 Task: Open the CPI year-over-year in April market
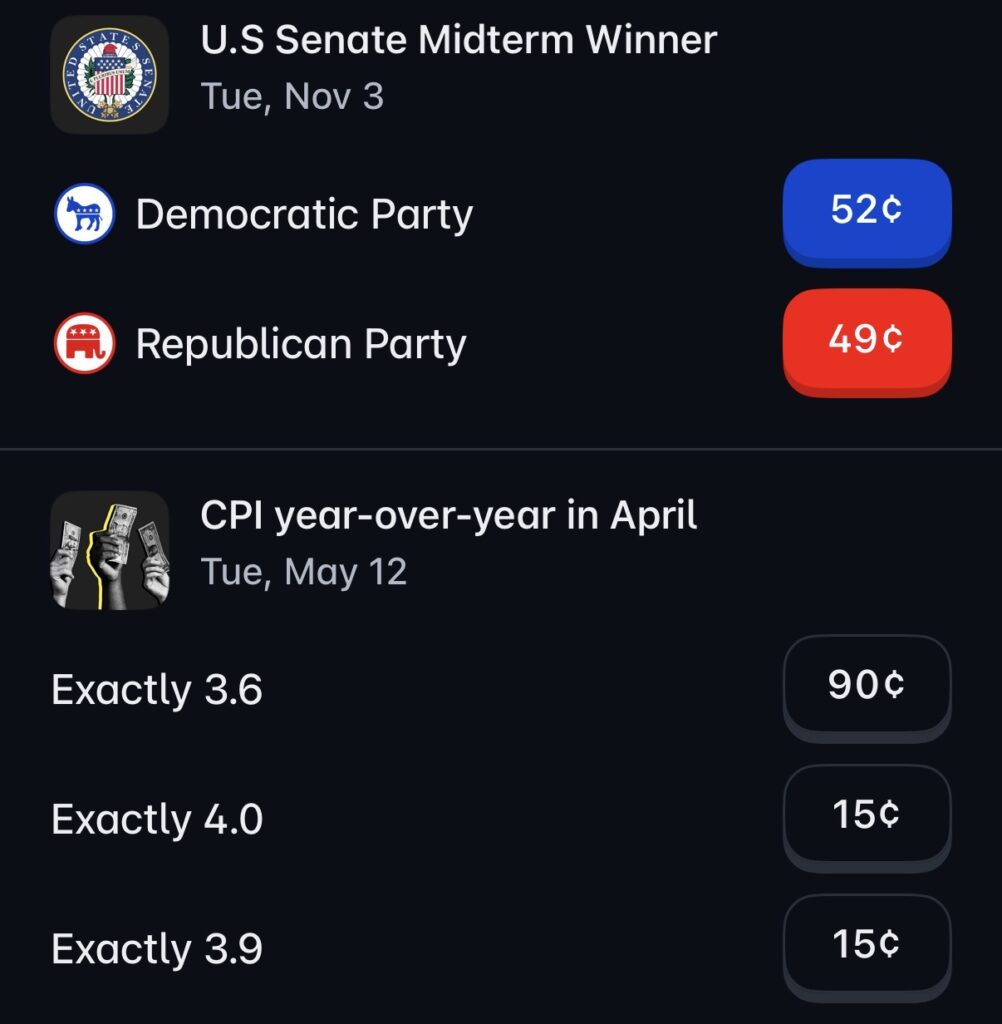pyautogui.click(x=449, y=516)
